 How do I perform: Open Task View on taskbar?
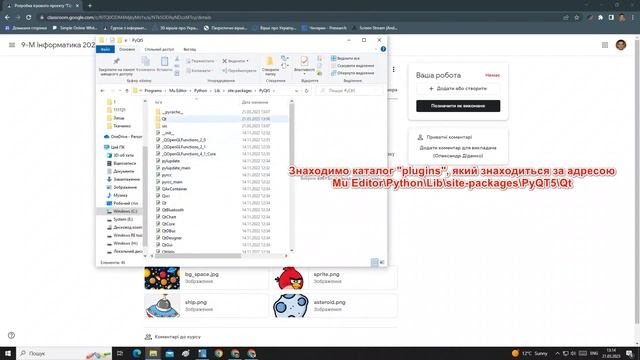coord(120,353)
